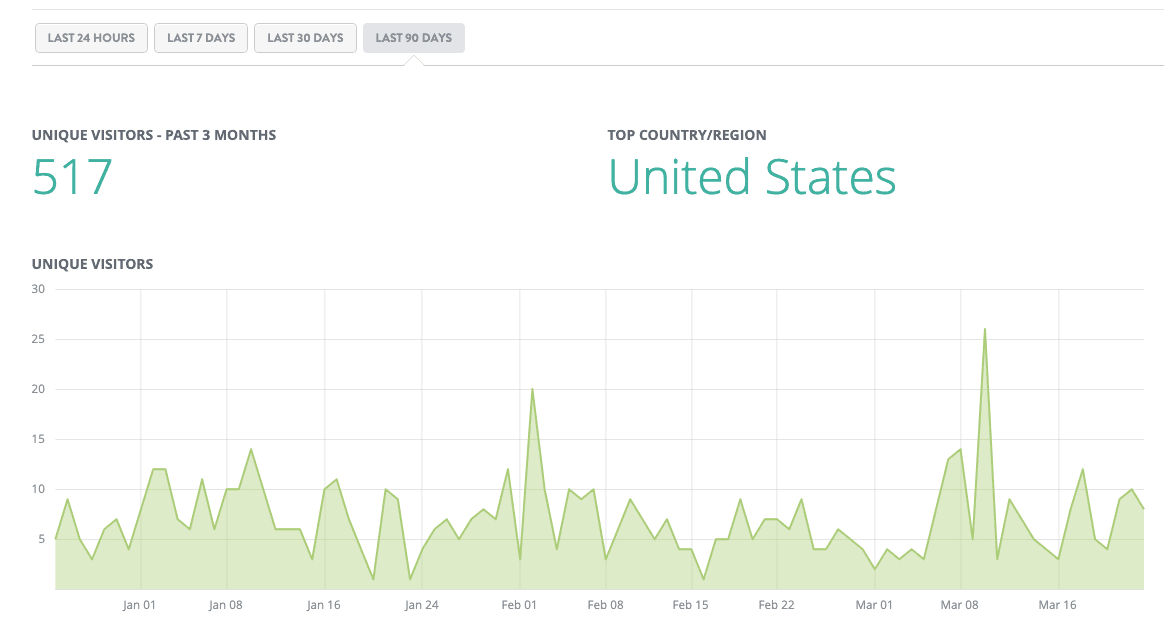Click the United States top country label
This screenshot has height=625, width=1176.
pos(752,178)
